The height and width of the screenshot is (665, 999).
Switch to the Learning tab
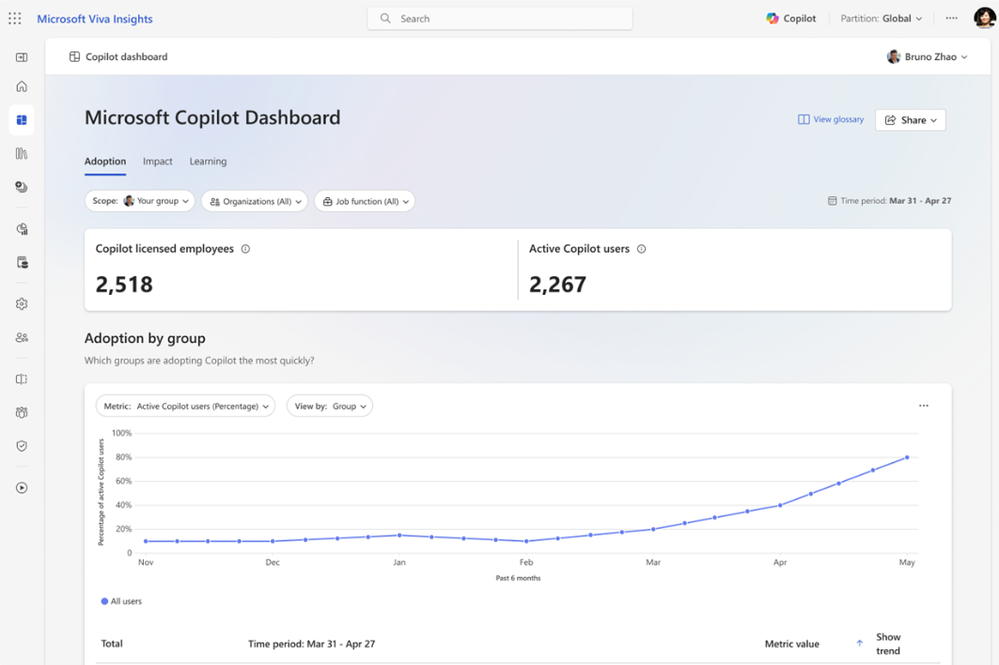[x=208, y=162]
